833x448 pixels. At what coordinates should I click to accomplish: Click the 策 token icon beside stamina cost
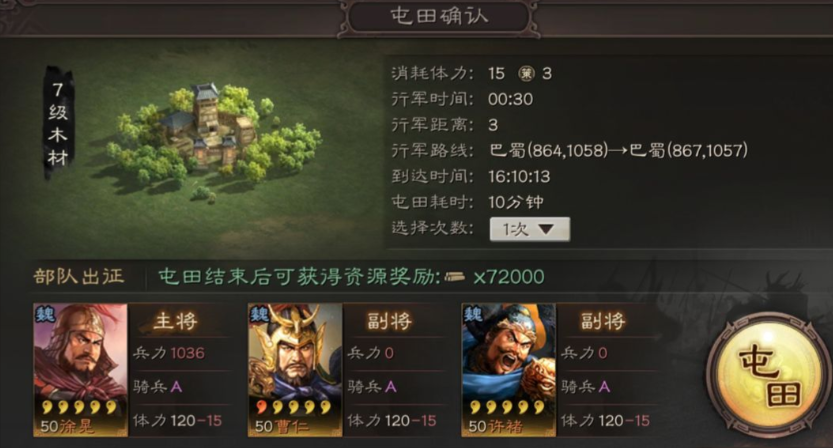[526, 73]
